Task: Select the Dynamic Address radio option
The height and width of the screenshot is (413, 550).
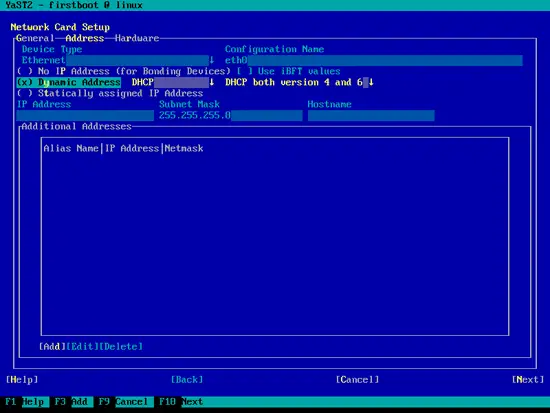Action: tap(69, 82)
